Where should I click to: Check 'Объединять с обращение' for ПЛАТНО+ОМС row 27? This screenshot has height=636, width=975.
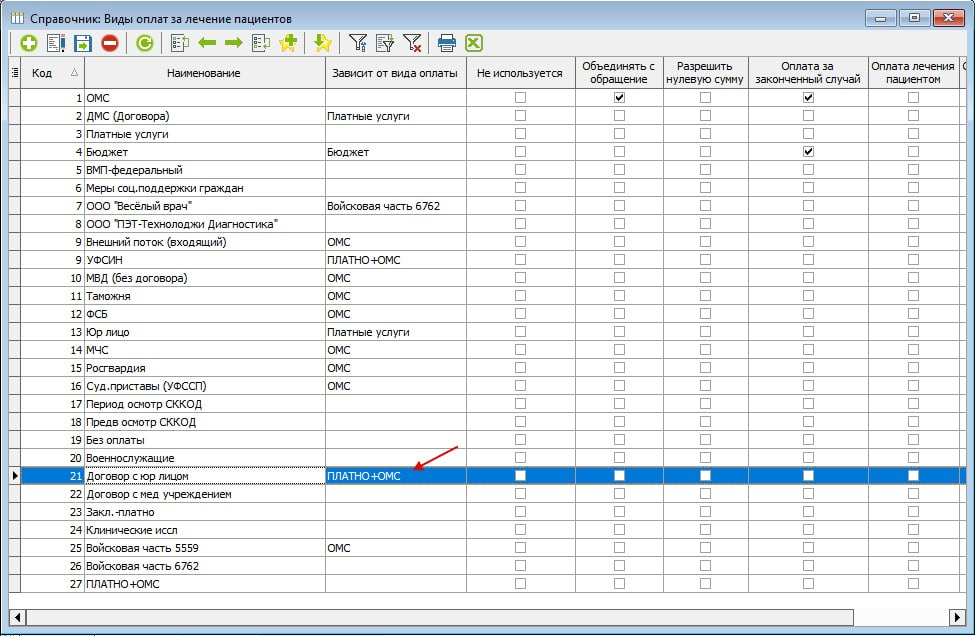pyautogui.click(x=619, y=584)
